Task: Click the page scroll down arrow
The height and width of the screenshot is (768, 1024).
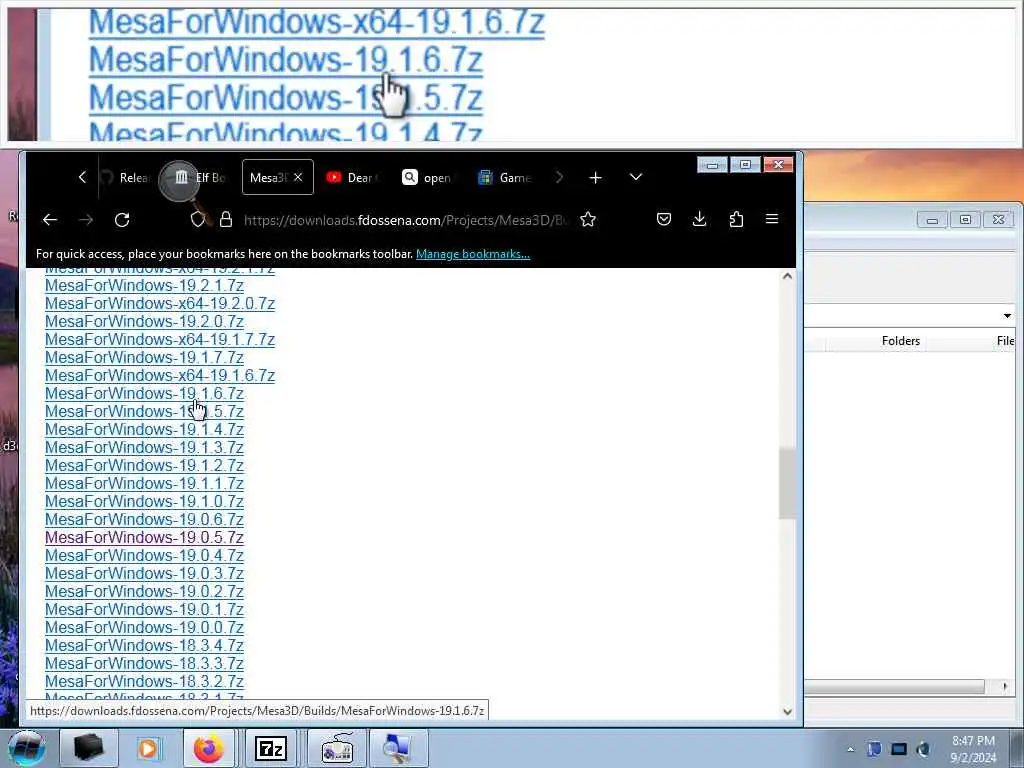Action: click(x=788, y=712)
